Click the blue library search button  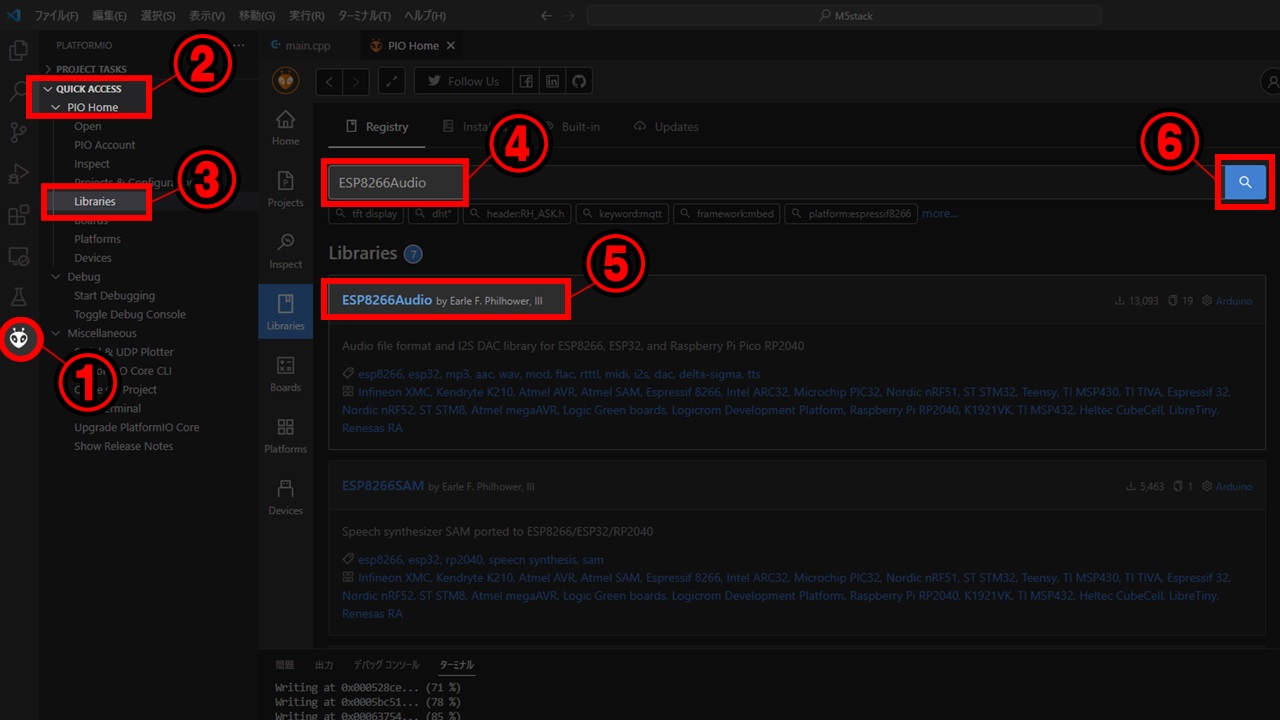(1245, 182)
